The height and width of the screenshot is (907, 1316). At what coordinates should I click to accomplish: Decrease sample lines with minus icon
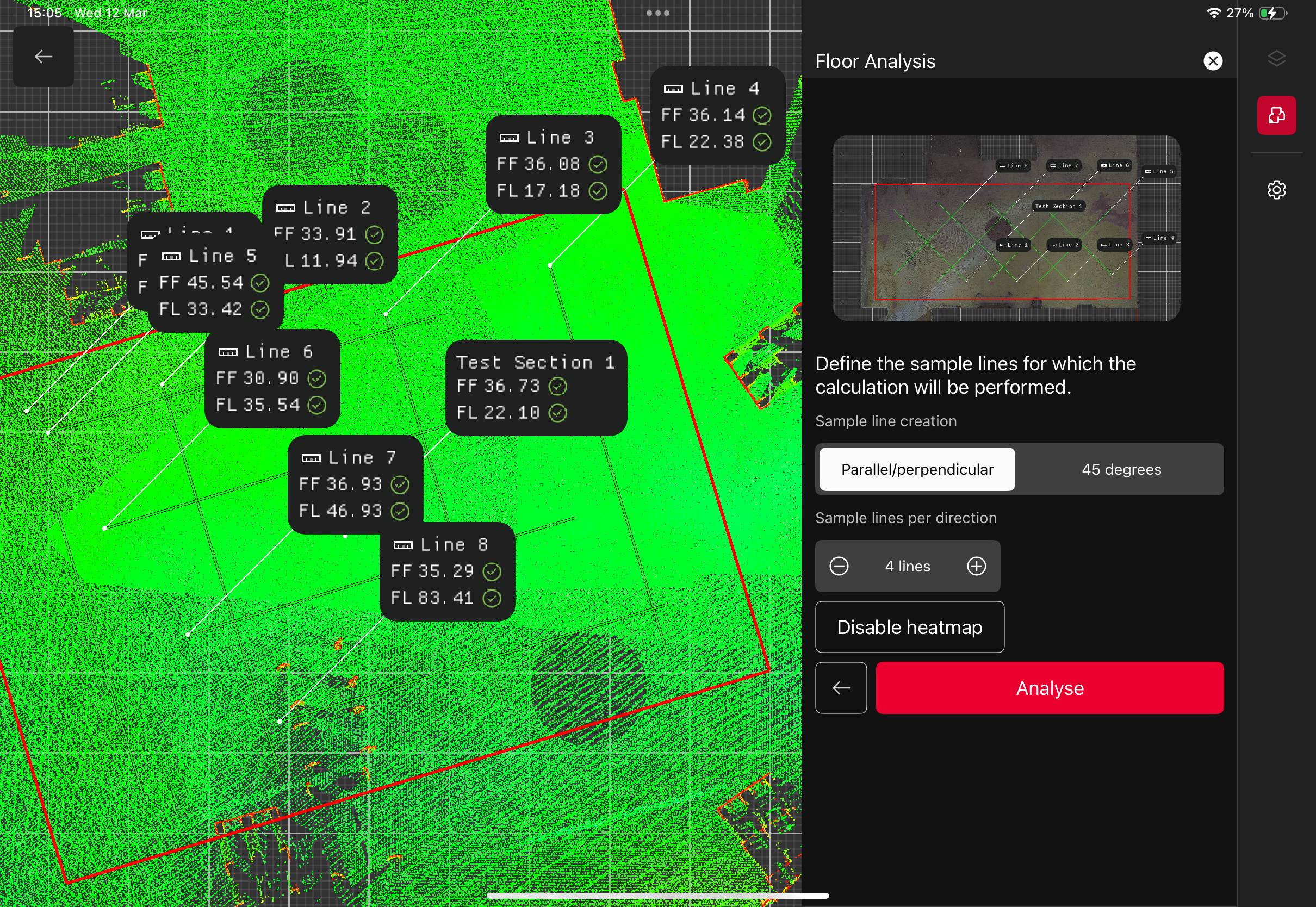click(839, 566)
